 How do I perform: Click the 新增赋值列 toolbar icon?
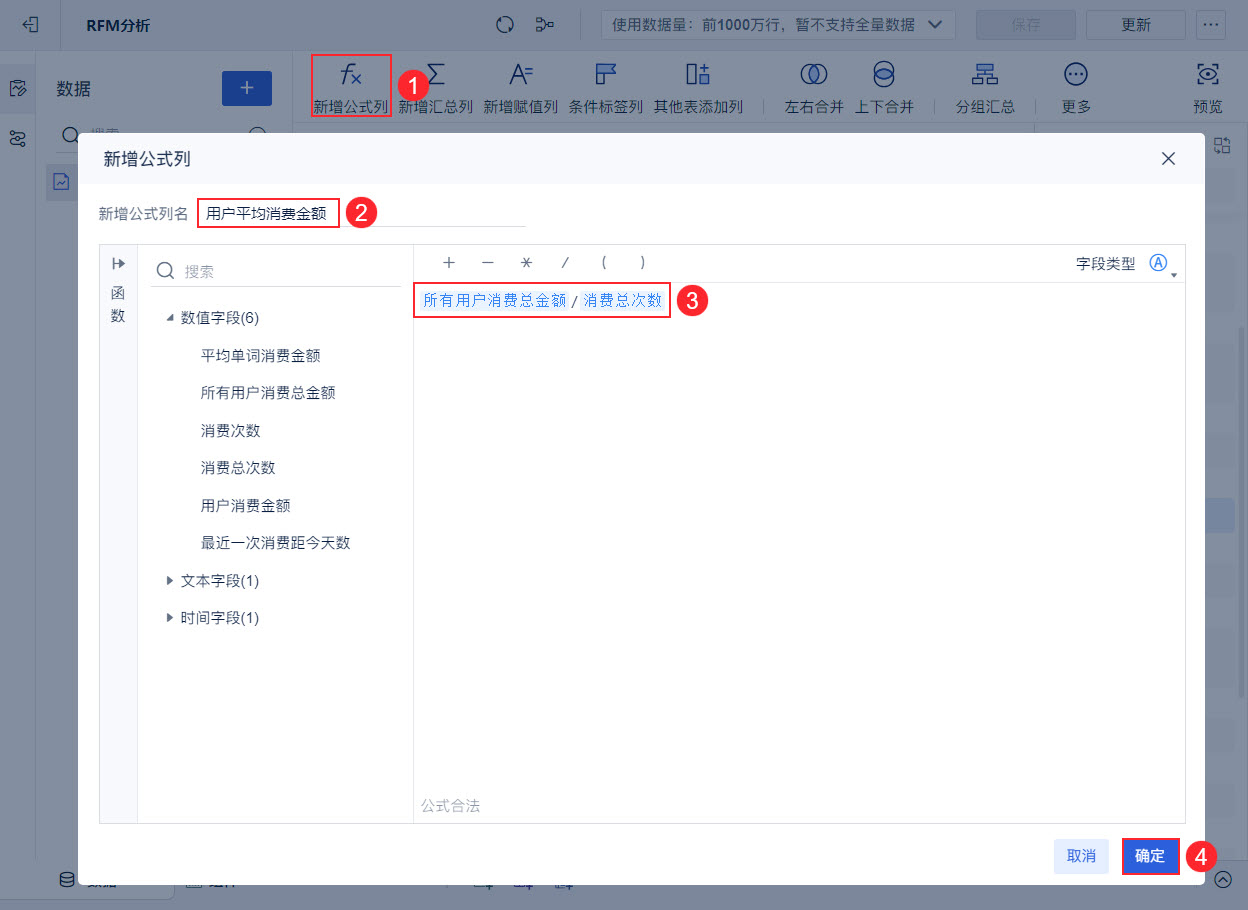point(521,74)
